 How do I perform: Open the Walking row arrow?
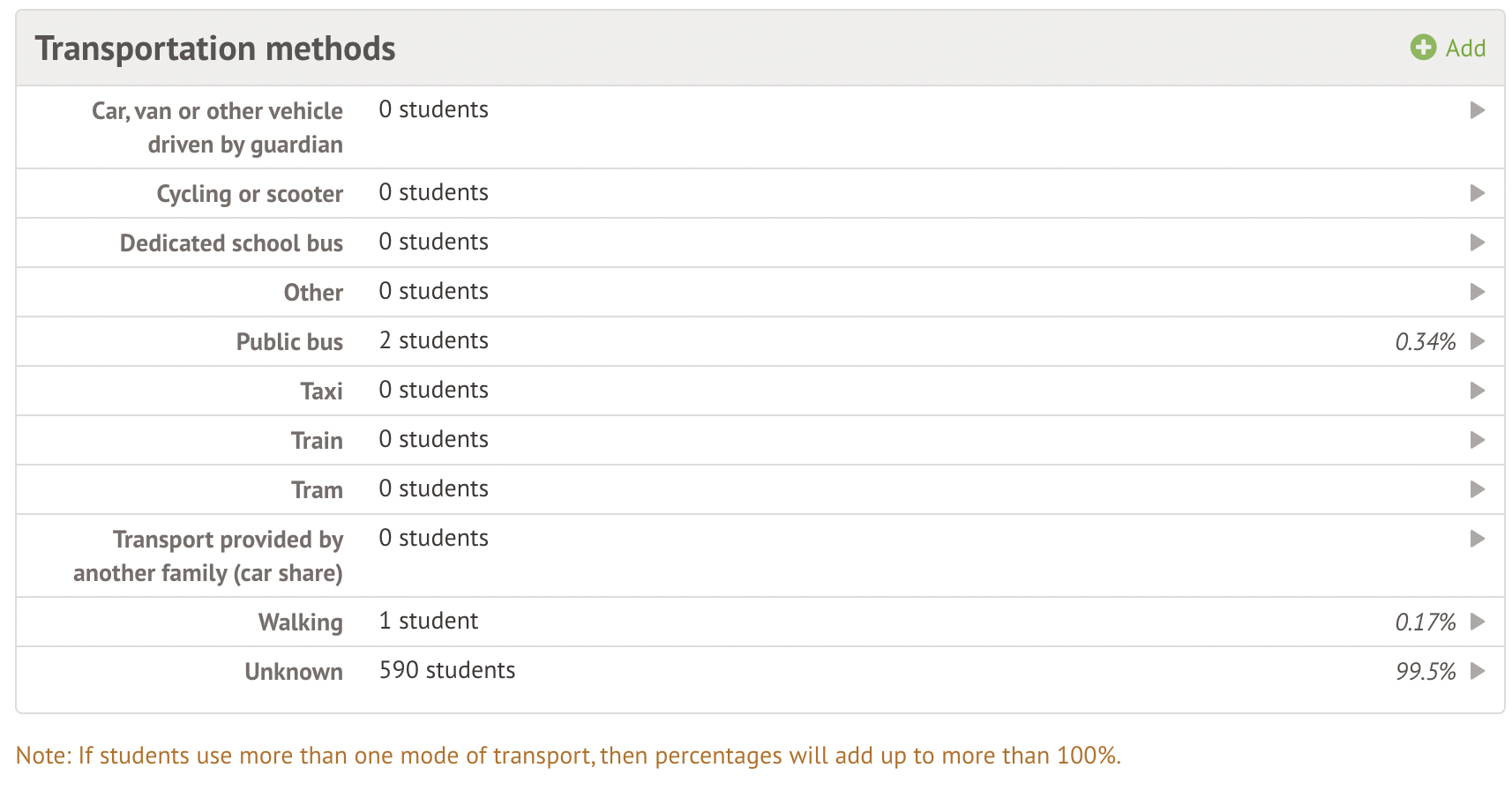coord(1478,622)
